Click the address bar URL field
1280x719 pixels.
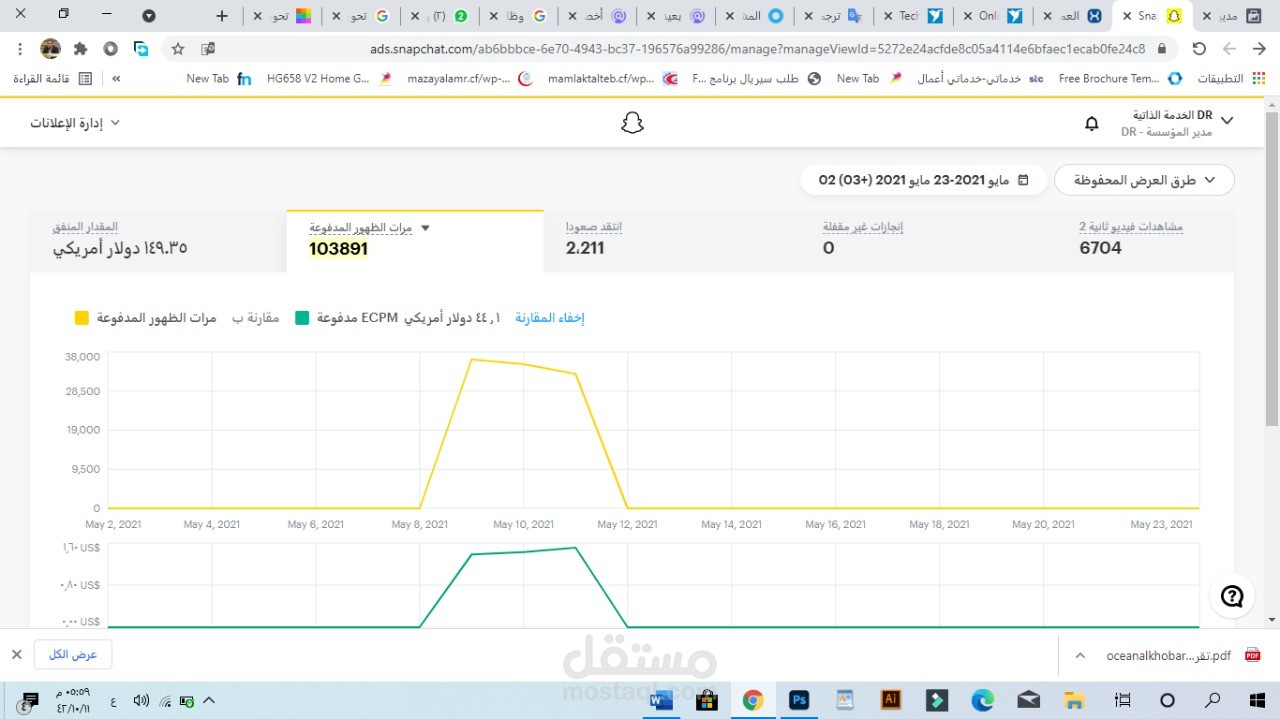[757, 48]
